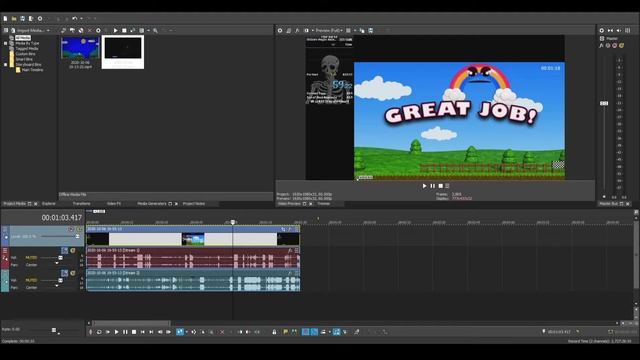Expand the Import Media dropdown arrow

48,30
